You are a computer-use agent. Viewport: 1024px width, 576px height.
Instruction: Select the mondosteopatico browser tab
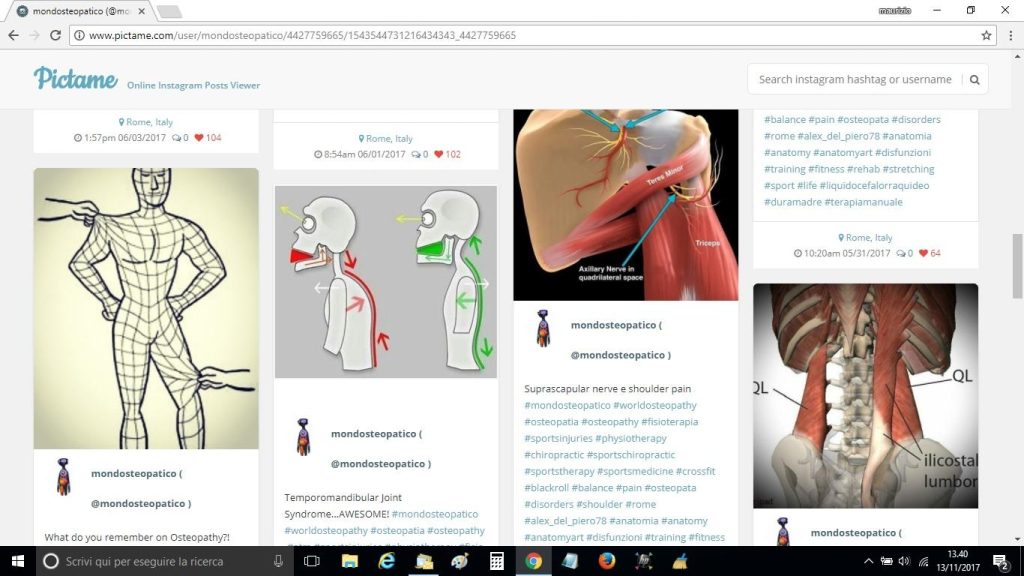point(80,11)
